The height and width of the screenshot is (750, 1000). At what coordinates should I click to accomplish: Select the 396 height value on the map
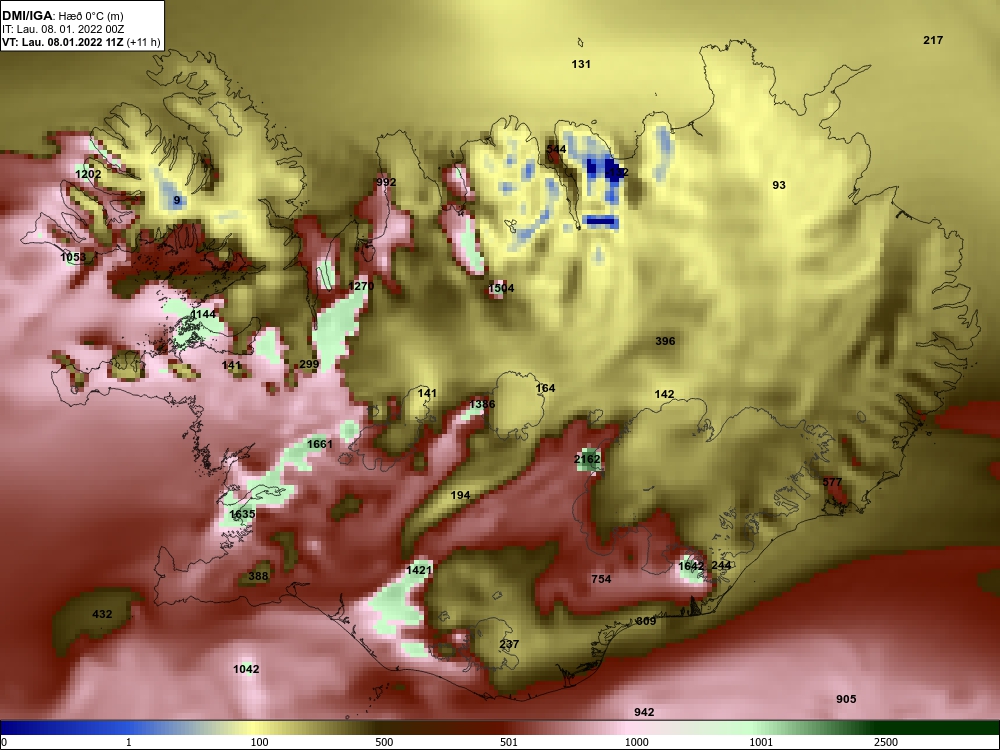click(x=665, y=341)
